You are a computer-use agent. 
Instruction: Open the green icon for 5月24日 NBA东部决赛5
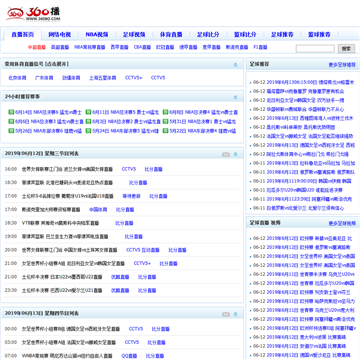coord(88,131)
